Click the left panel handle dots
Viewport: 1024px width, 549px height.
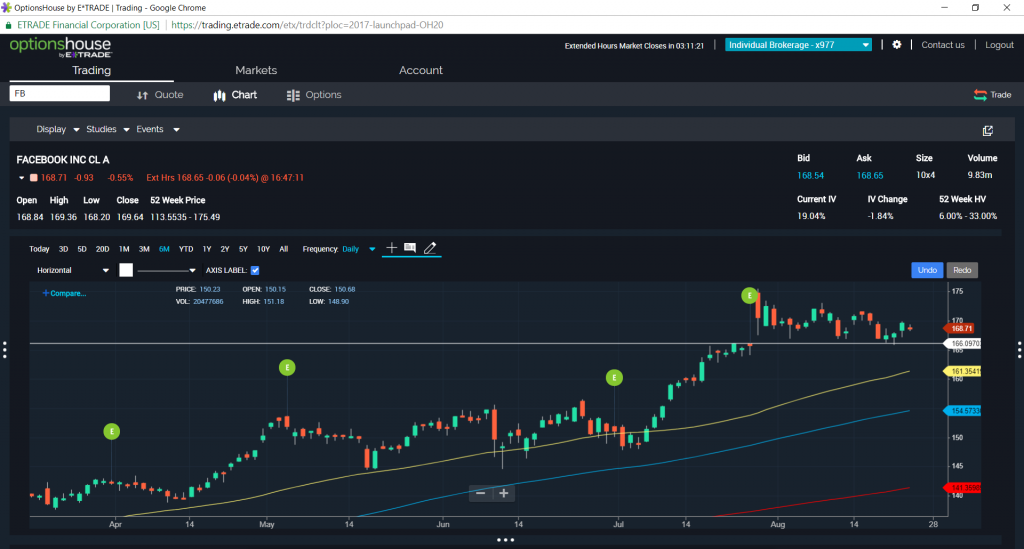(5, 349)
